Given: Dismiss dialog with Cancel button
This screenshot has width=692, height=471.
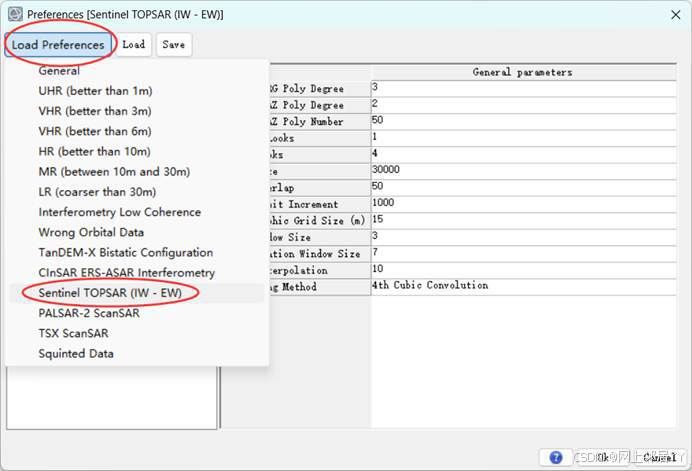Looking at the screenshot, I should click(x=660, y=457).
